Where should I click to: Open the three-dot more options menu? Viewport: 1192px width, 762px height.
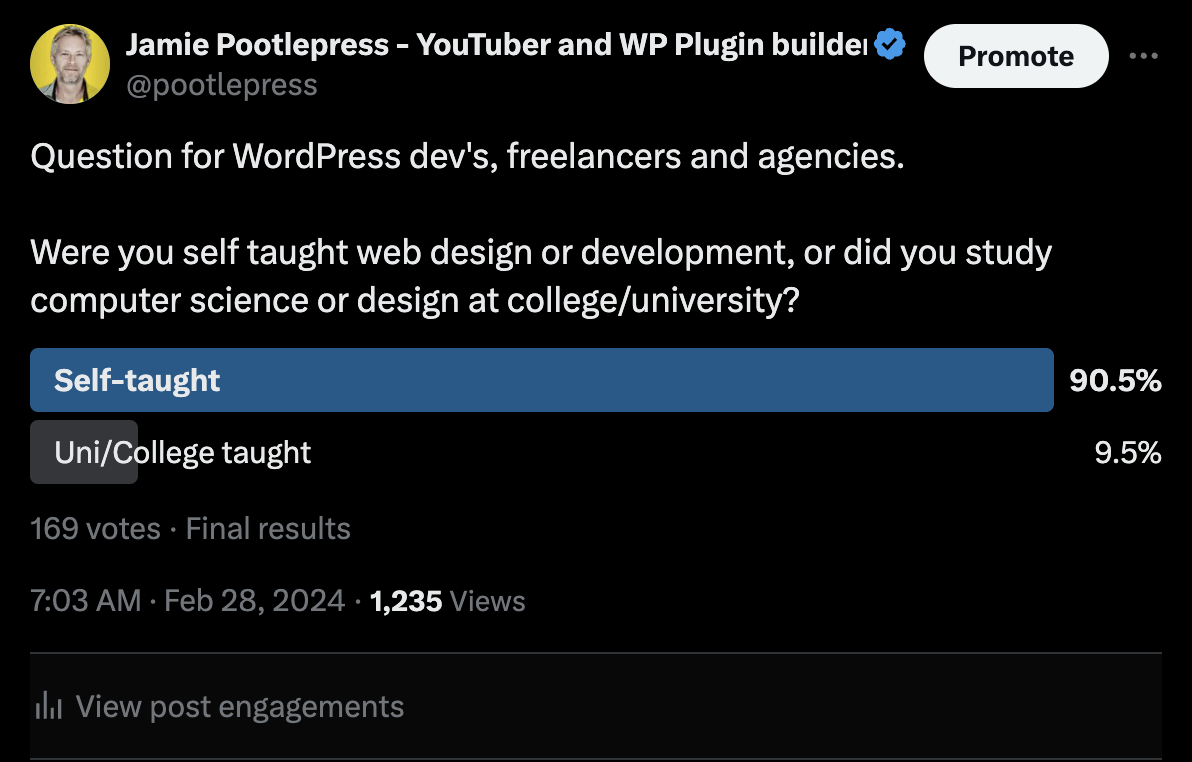1143,56
